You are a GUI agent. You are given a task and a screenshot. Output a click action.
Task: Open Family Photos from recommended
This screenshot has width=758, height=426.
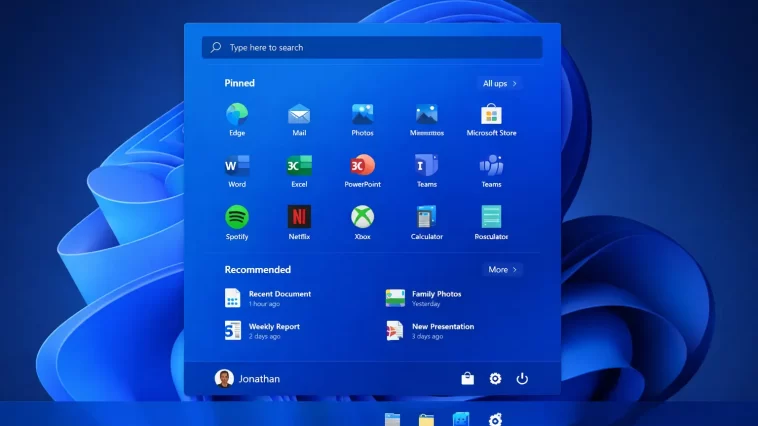coord(423,298)
